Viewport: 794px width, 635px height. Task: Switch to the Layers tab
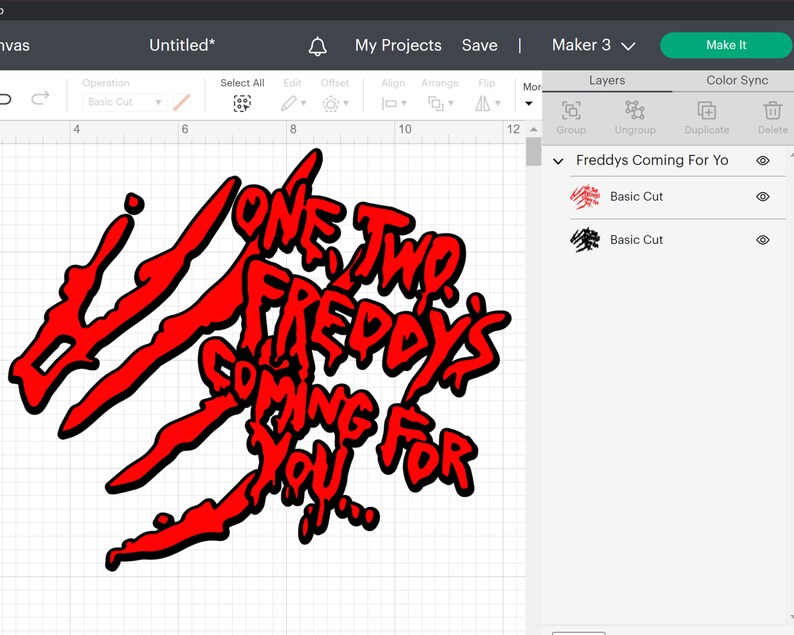(x=607, y=81)
